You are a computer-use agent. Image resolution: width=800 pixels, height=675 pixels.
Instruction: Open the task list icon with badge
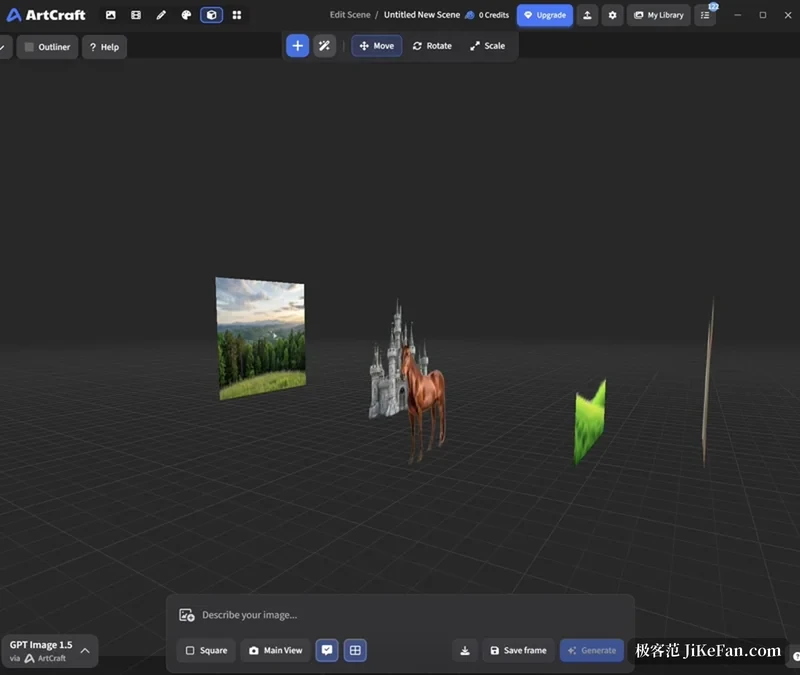pos(705,15)
